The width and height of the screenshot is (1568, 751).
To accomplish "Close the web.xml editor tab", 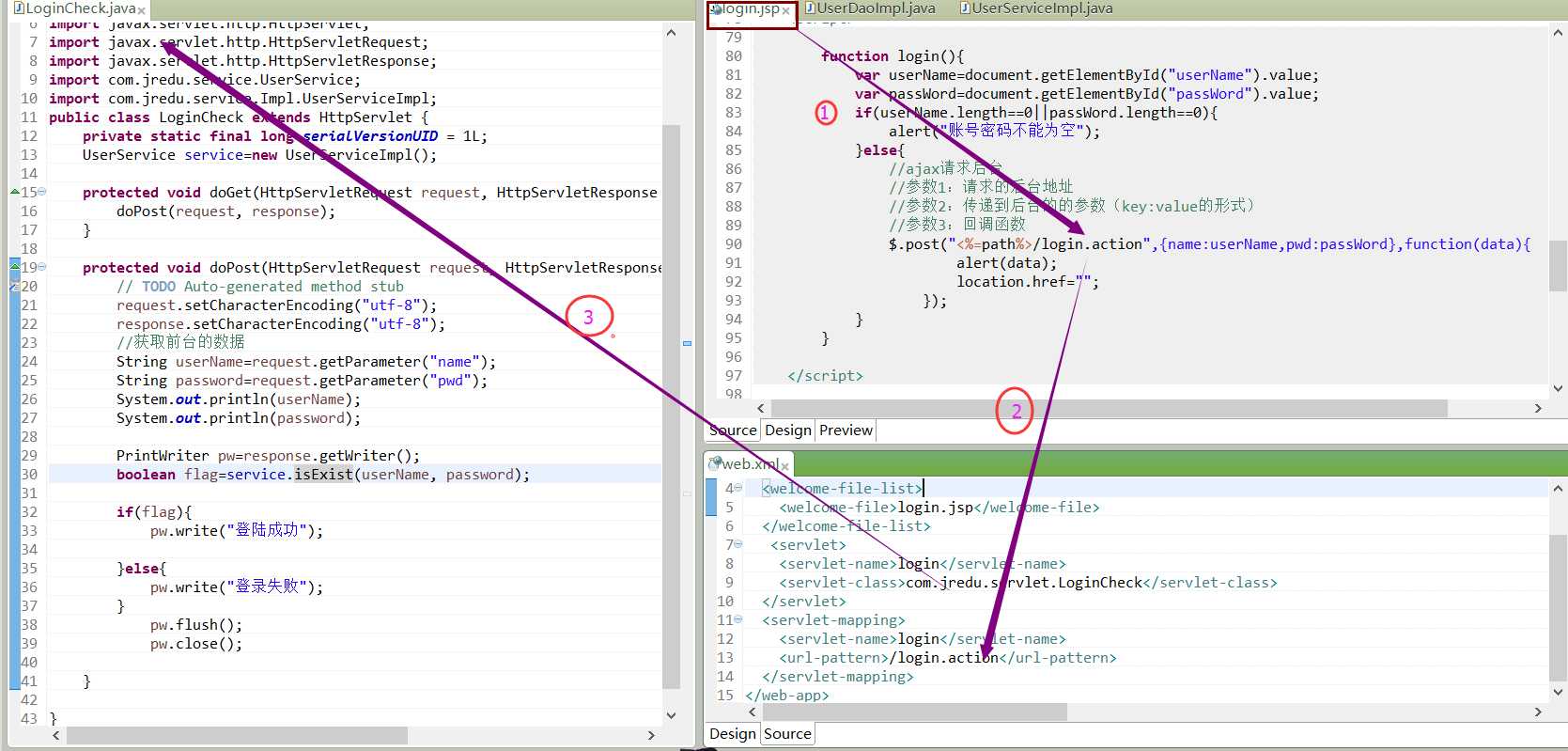I will point(784,466).
